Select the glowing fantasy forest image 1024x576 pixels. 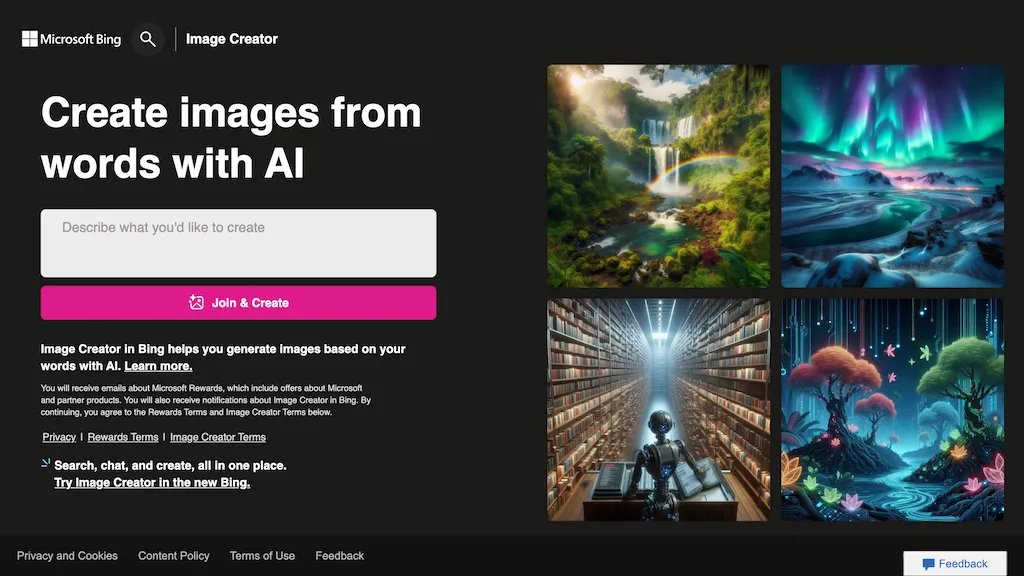(892, 409)
